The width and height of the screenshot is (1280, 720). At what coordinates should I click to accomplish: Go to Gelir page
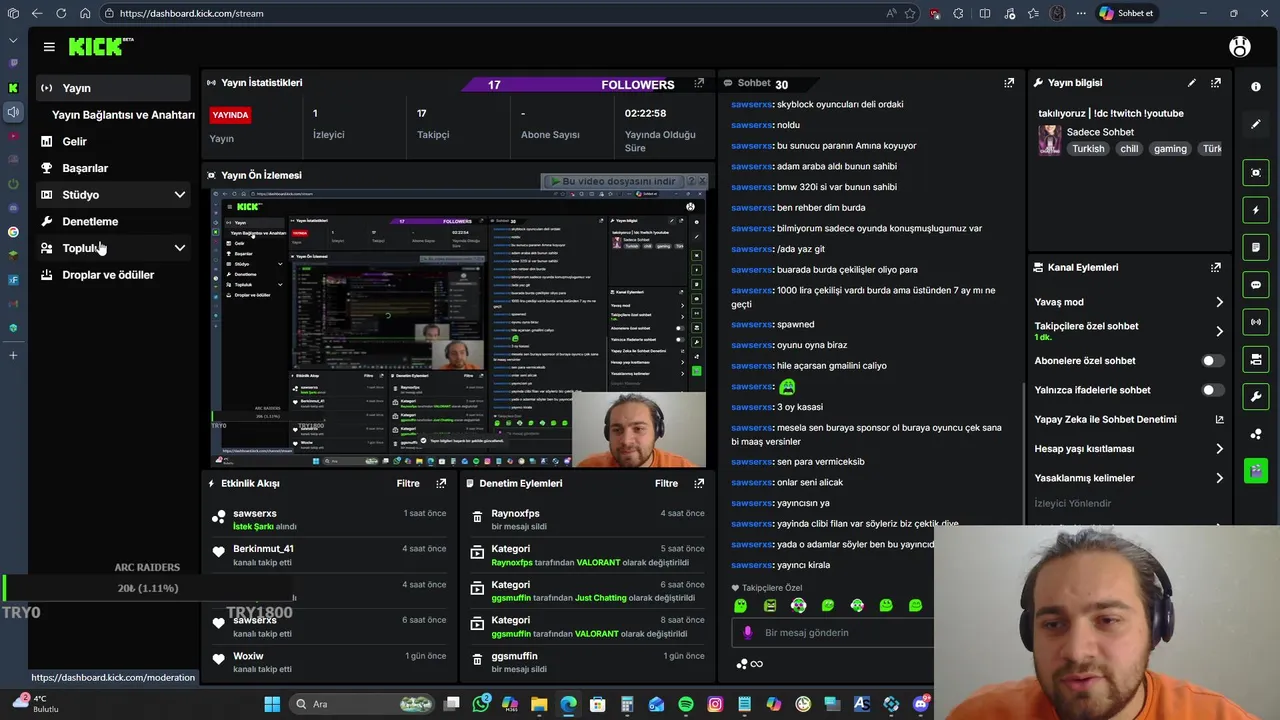[x=74, y=142]
